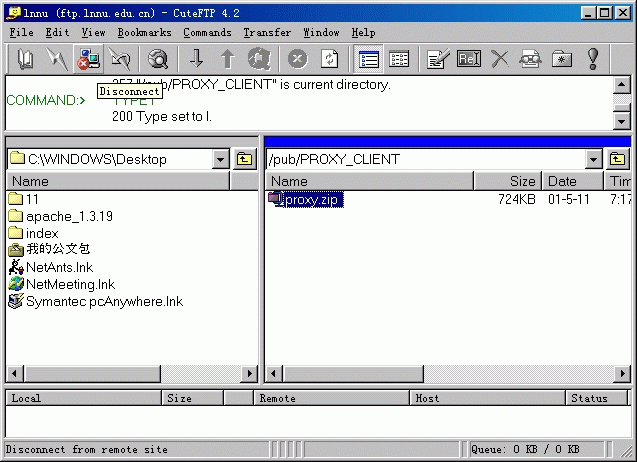Click the Upload up-arrow icon
This screenshot has height=462, width=637.
click(227, 59)
